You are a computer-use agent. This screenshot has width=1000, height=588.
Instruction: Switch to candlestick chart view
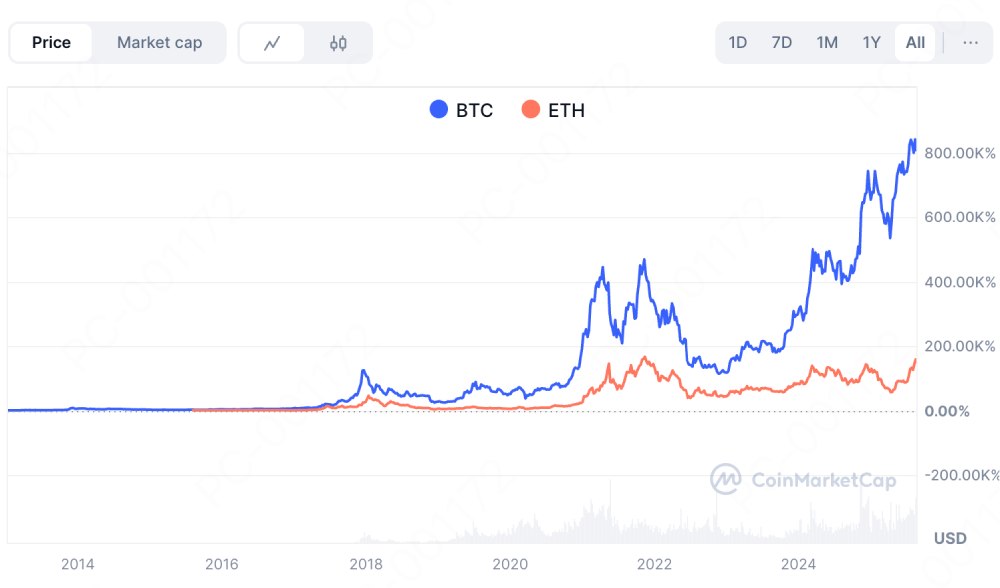pos(338,43)
